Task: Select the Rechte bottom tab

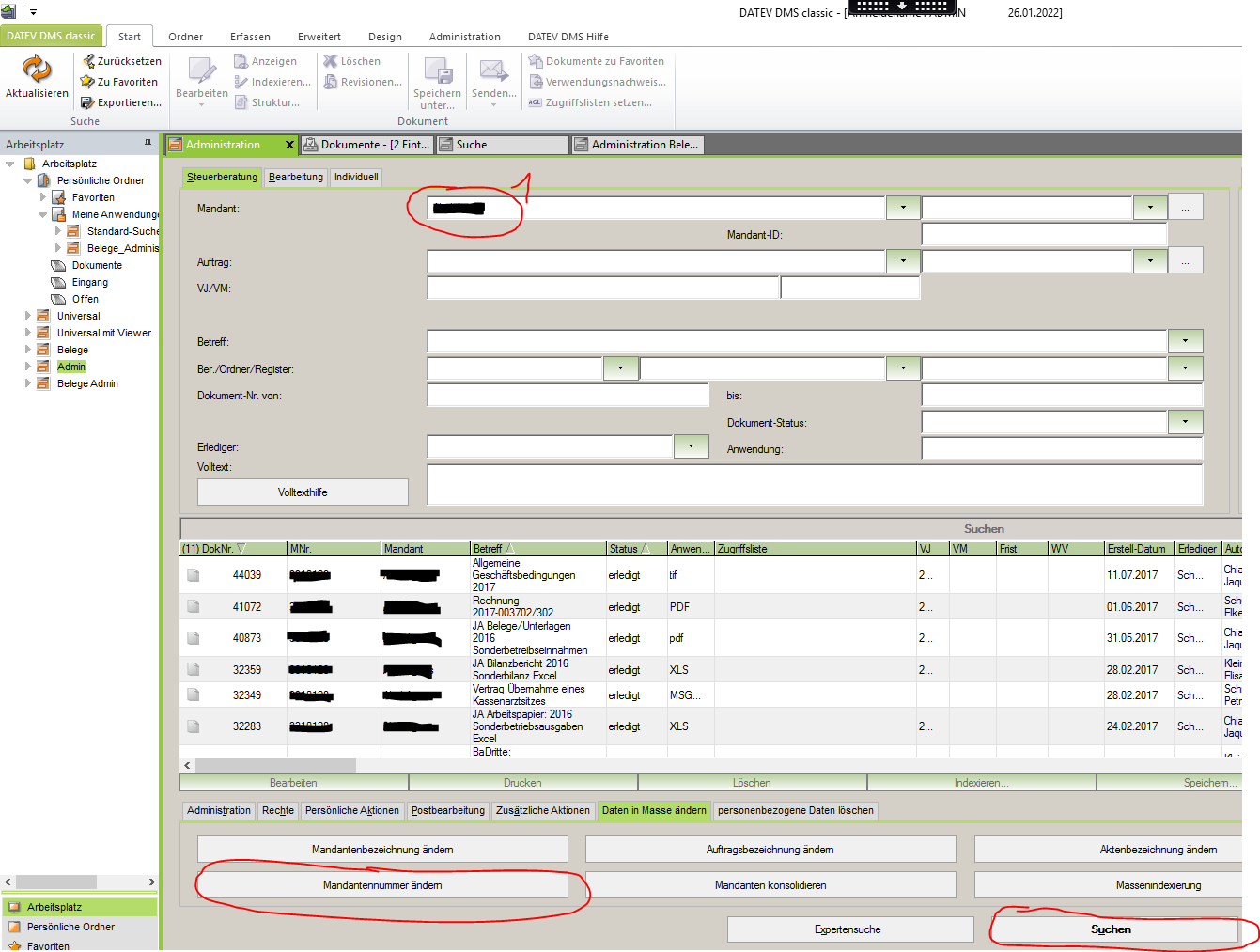Action: [x=278, y=810]
